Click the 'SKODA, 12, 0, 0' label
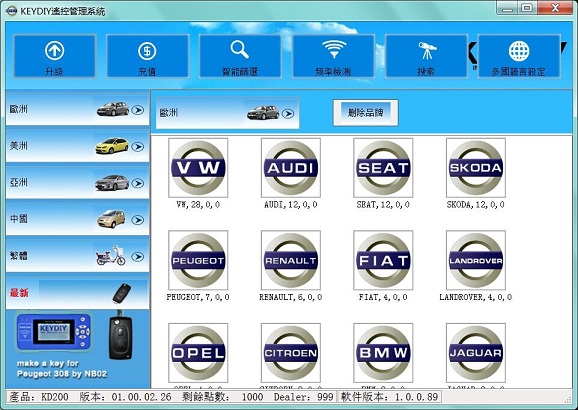Screen dimensions: 578x410 [x=476, y=205]
